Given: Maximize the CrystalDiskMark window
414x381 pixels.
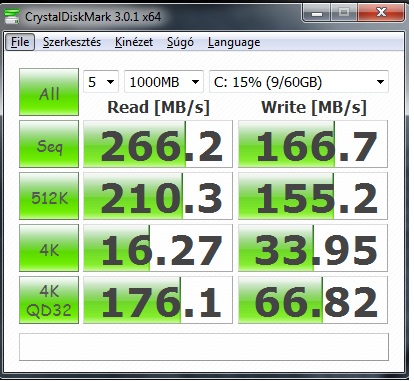Looking at the screenshot, I should pos(344,13).
